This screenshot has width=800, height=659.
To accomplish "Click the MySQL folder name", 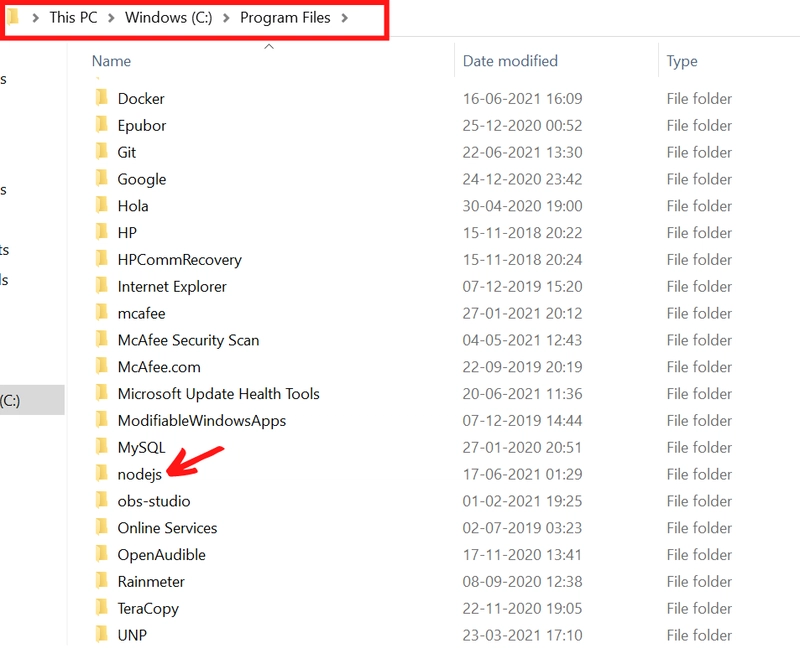I will [141, 447].
